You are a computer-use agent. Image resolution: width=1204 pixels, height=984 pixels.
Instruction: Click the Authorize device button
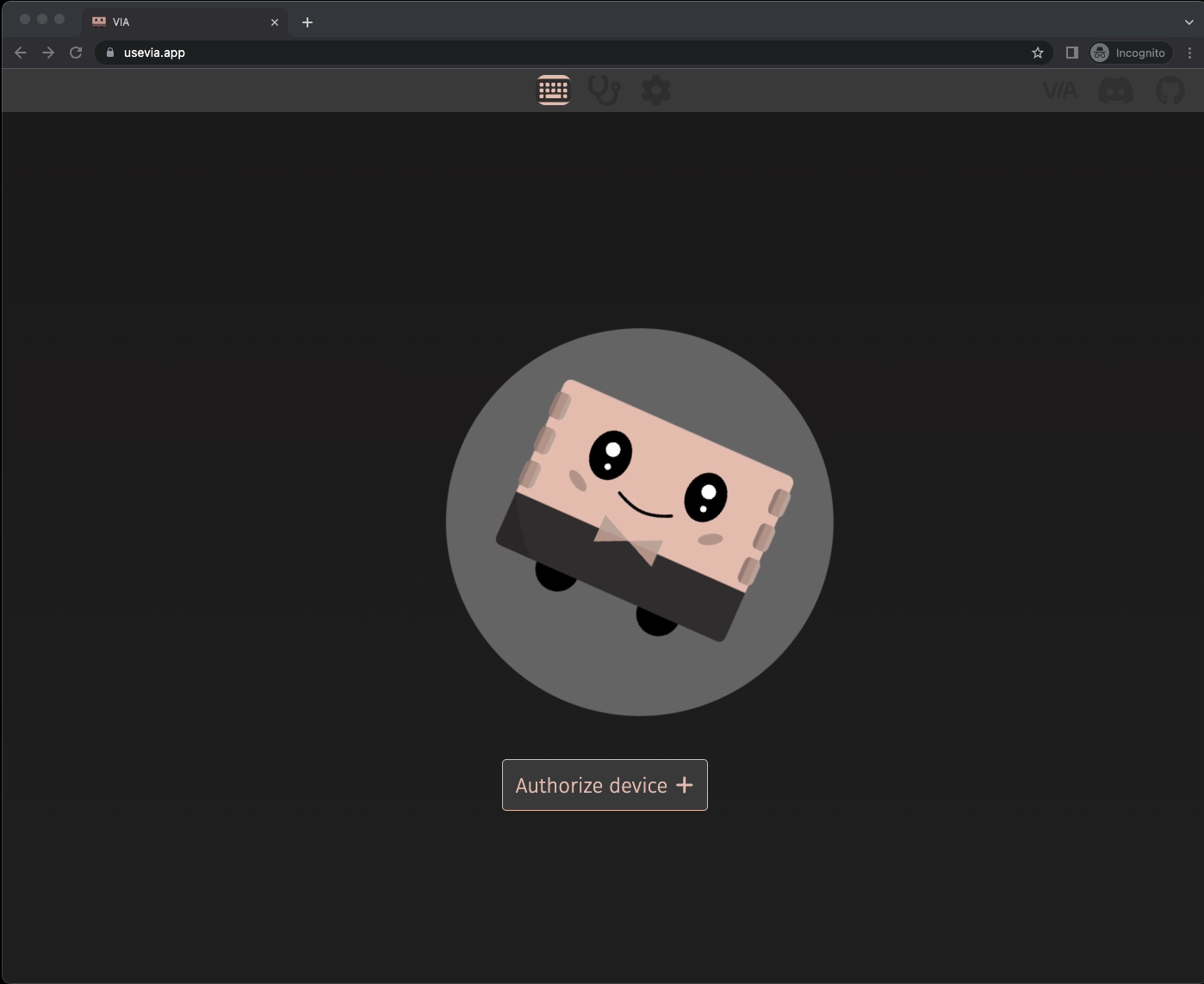pyautogui.click(x=604, y=785)
